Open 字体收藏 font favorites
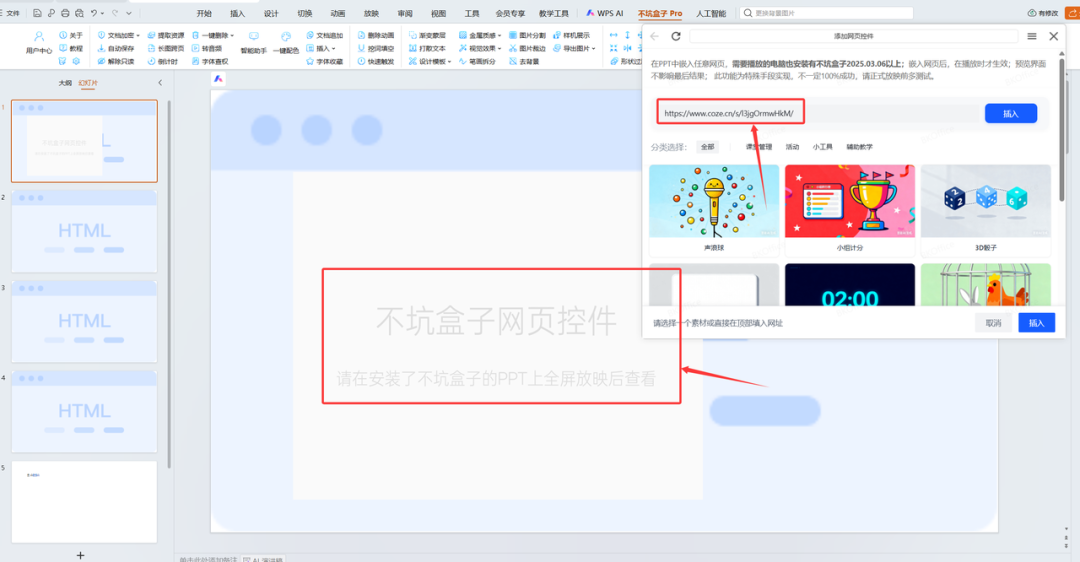The width and height of the screenshot is (1080, 562). pyautogui.click(x=324, y=61)
